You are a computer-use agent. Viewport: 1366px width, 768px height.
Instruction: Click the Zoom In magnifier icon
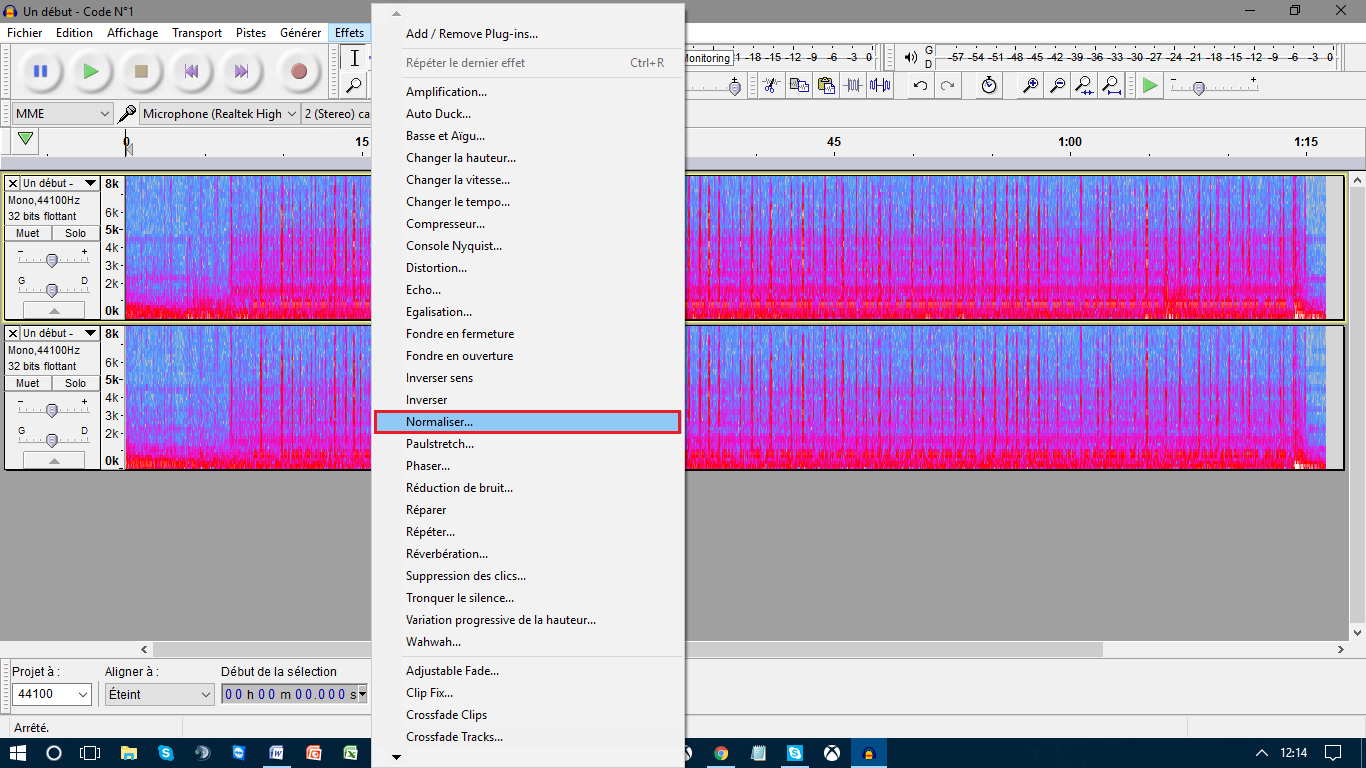point(1029,86)
